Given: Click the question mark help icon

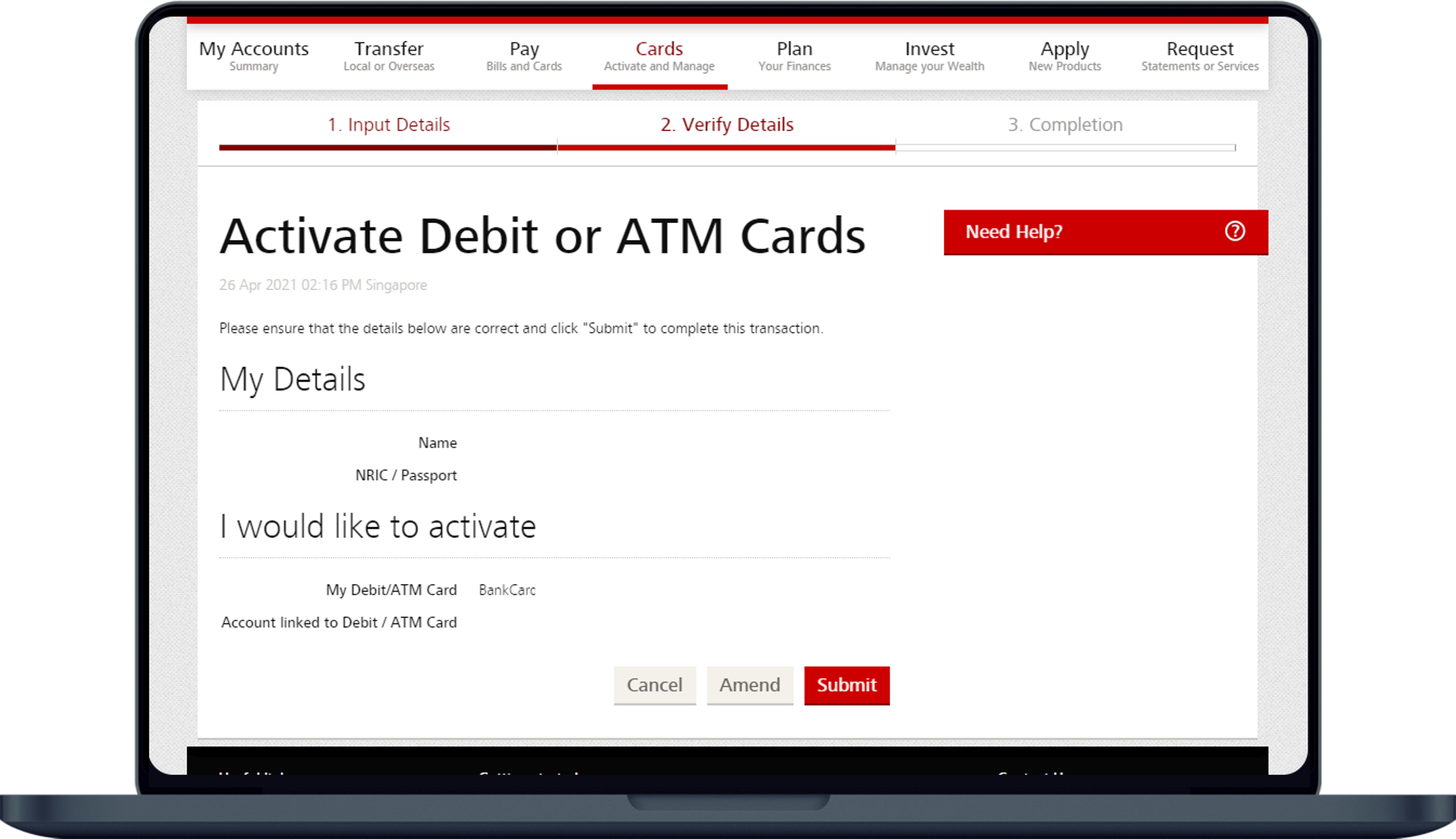Looking at the screenshot, I should click(x=1235, y=231).
